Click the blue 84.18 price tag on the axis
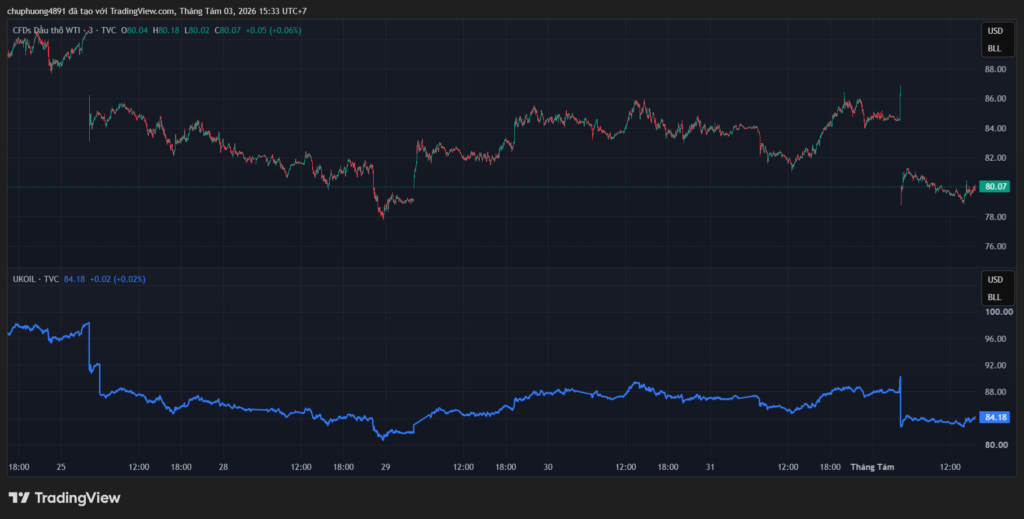The width and height of the screenshot is (1024, 519). (995, 417)
